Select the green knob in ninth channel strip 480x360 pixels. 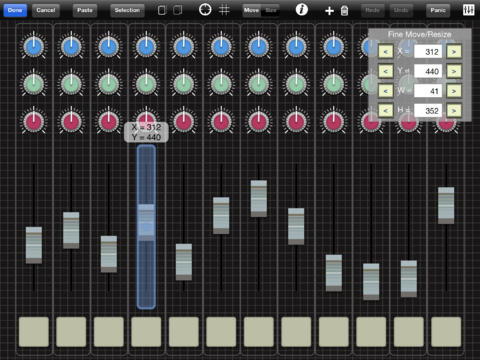[x=334, y=83]
